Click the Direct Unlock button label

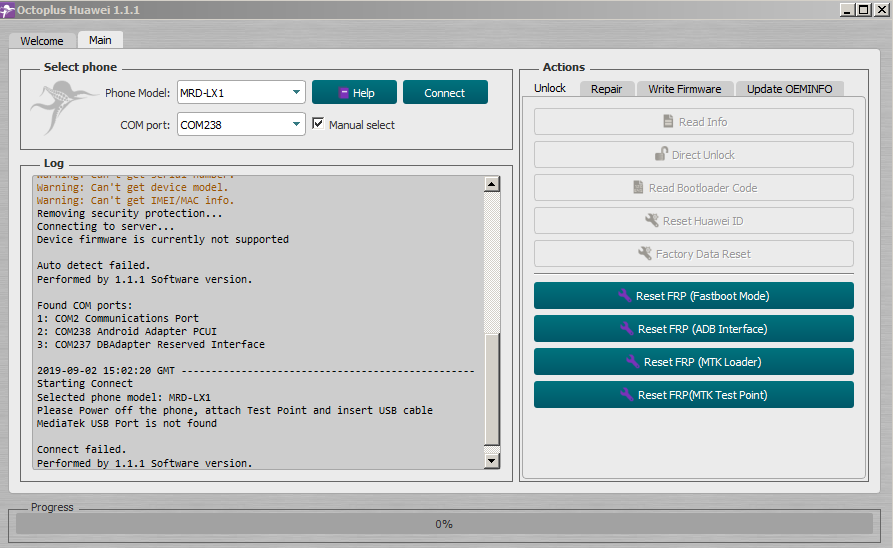point(703,155)
